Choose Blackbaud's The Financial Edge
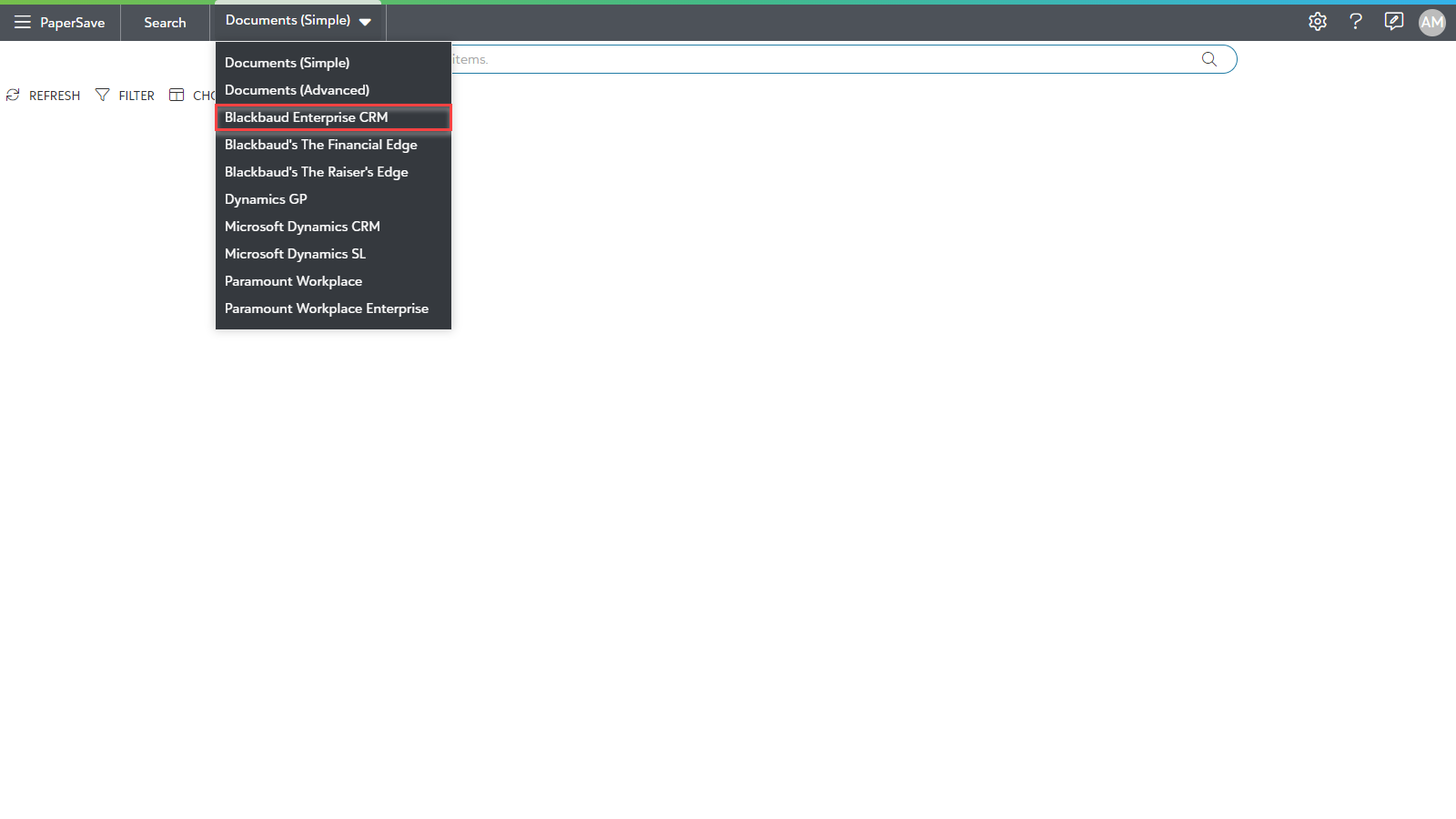This screenshot has width=1456, height=819. pyautogui.click(x=320, y=145)
